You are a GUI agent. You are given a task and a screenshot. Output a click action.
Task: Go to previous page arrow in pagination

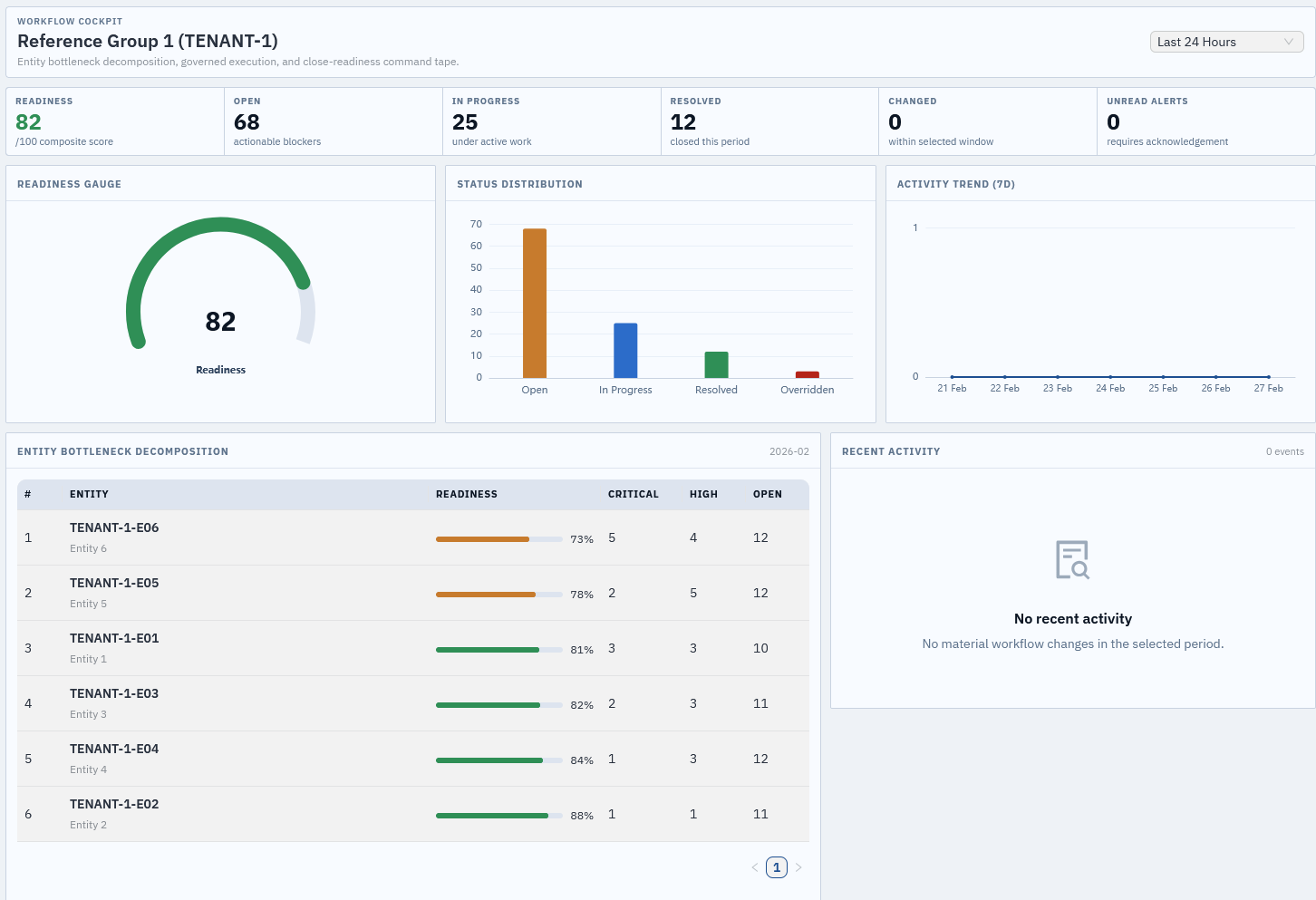click(x=755, y=867)
